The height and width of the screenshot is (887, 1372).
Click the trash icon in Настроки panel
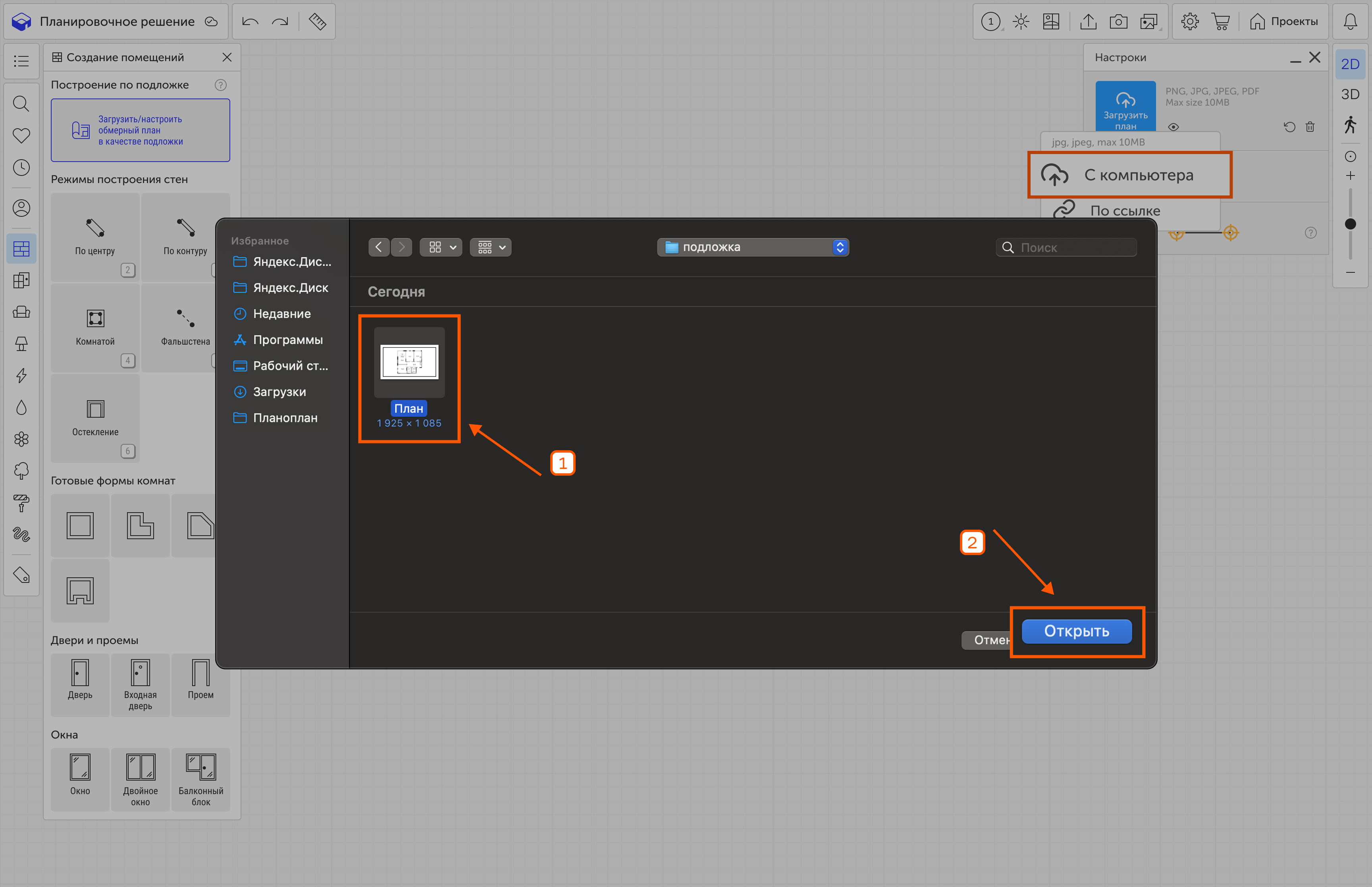(1310, 127)
